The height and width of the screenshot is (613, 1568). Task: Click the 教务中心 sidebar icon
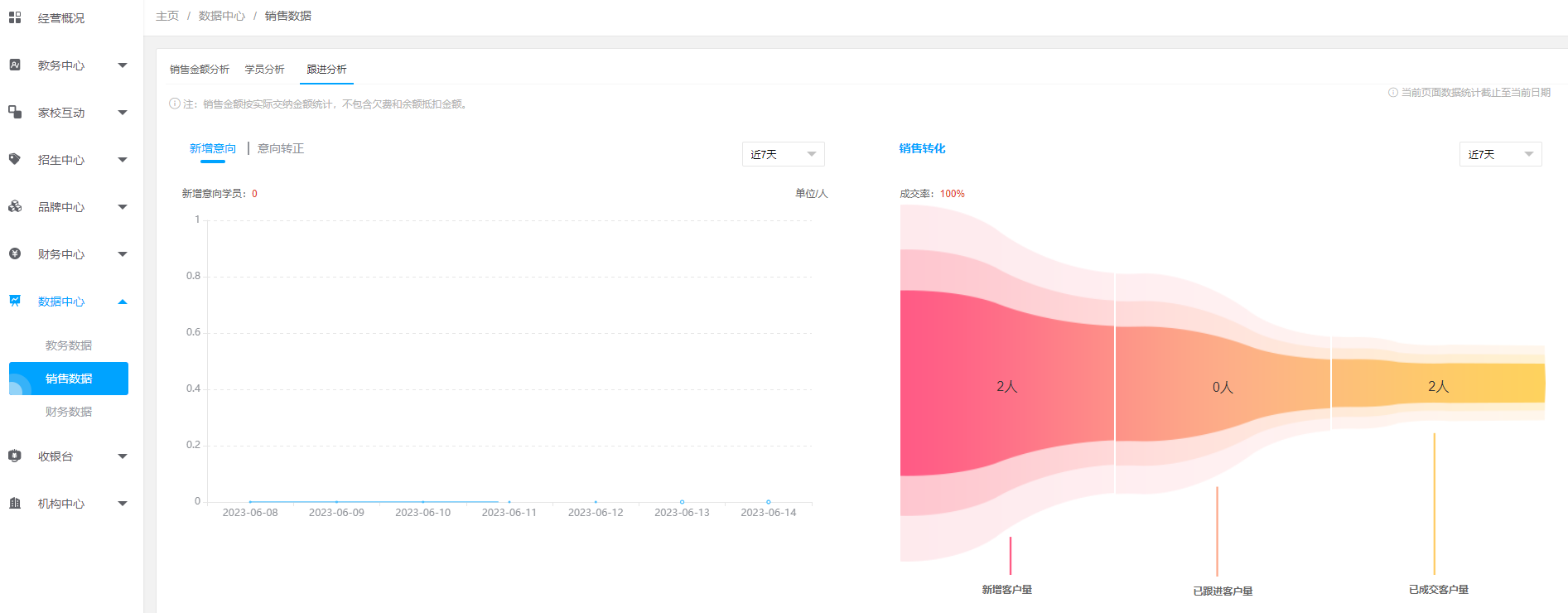15,65
